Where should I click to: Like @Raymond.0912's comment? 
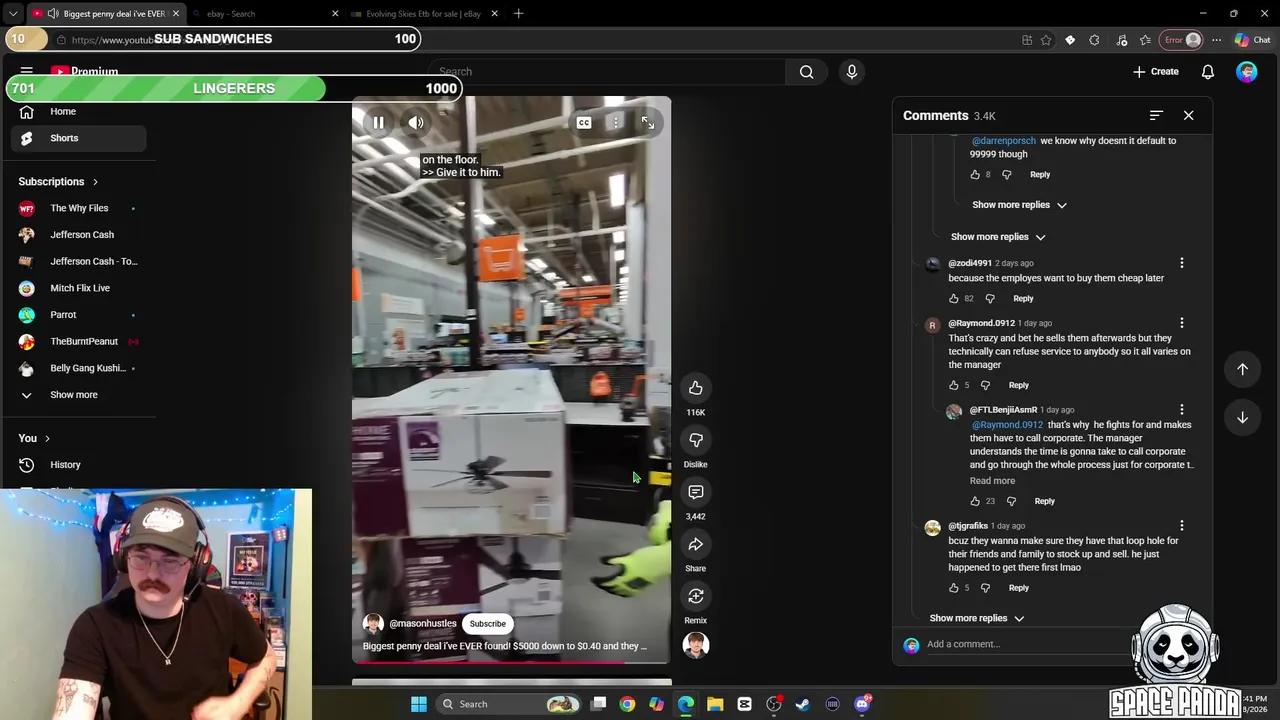click(x=954, y=386)
